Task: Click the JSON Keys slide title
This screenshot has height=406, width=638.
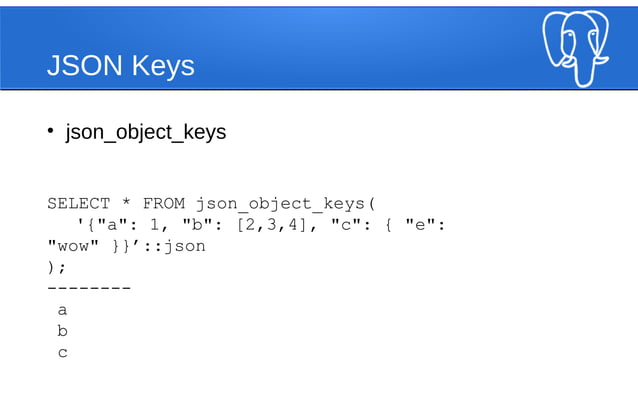Action: [121, 65]
